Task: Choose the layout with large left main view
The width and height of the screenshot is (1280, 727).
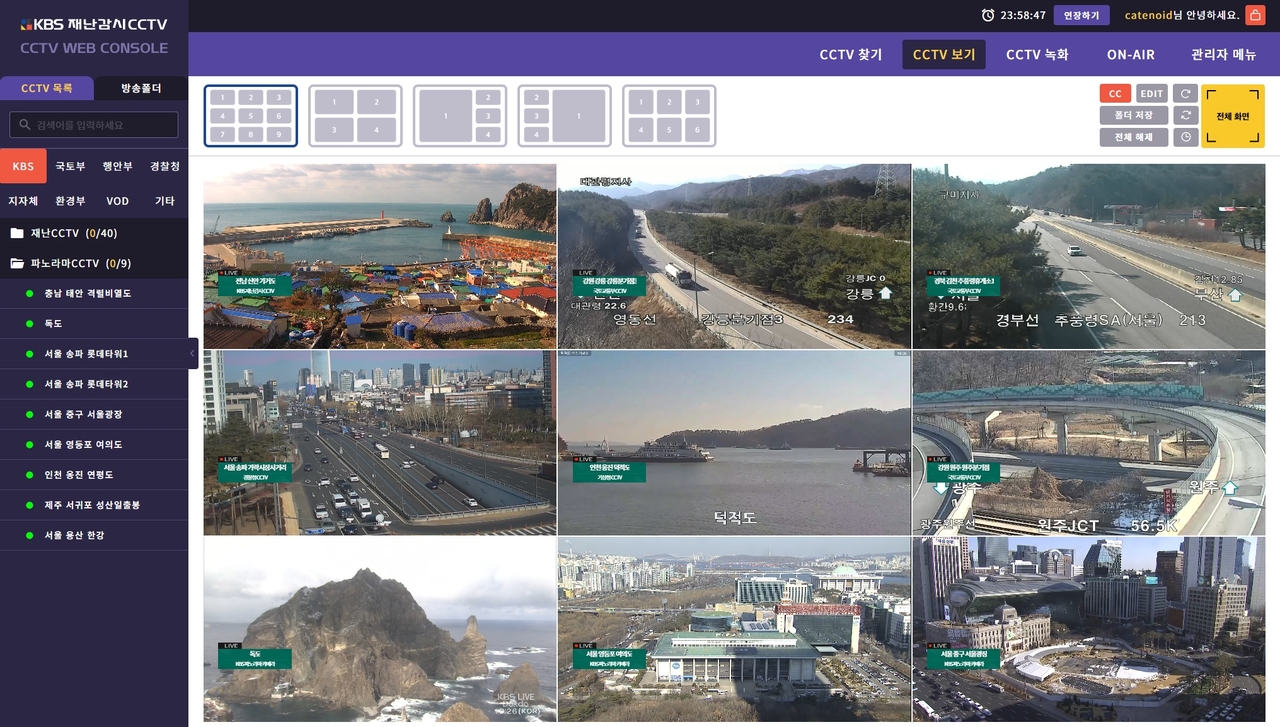Action: pos(460,116)
